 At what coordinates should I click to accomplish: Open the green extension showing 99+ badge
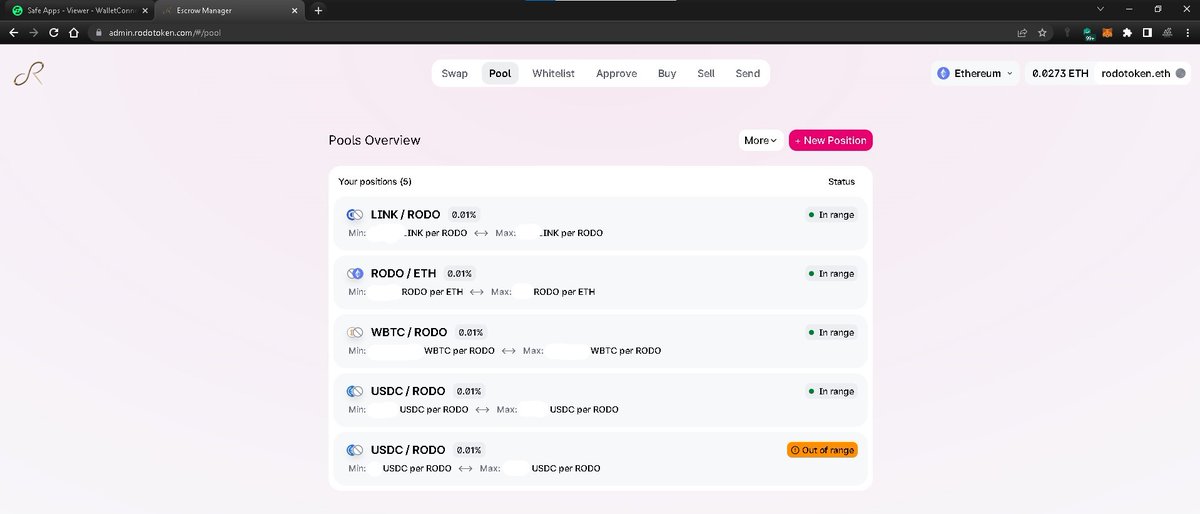(1087, 32)
